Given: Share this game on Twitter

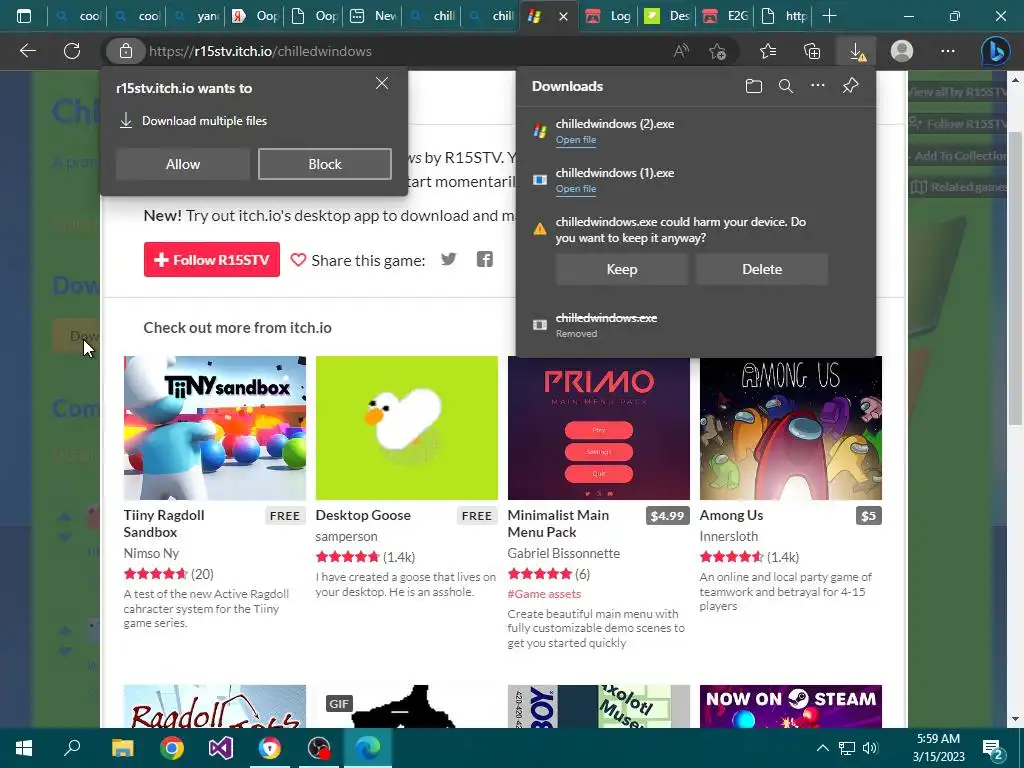Looking at the screenshot, I should pyautogui.click(x=449, y=259).
